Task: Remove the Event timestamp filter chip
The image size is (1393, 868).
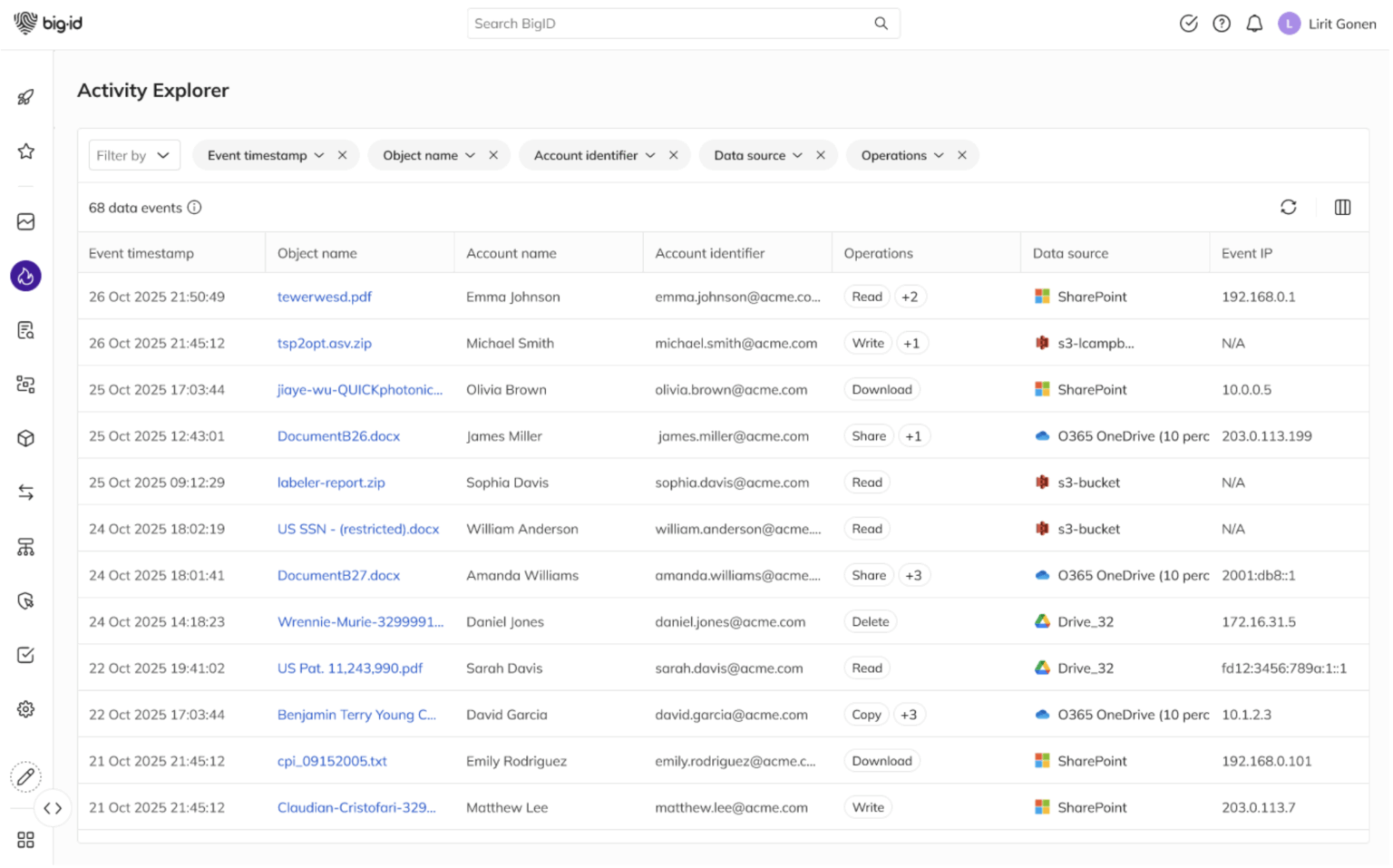Action: 343,156
